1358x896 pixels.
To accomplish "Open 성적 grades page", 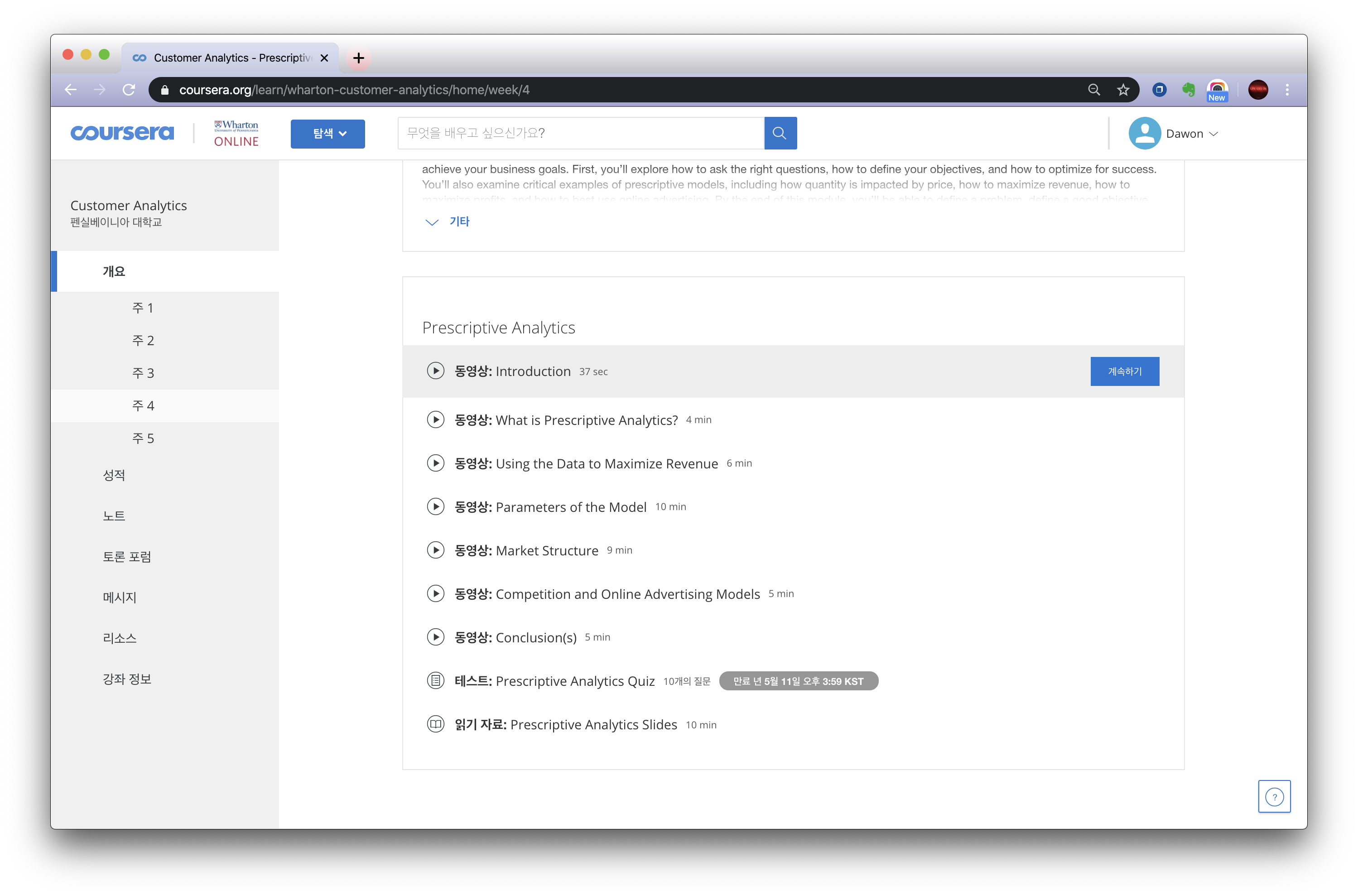I will tap(114, 475).
